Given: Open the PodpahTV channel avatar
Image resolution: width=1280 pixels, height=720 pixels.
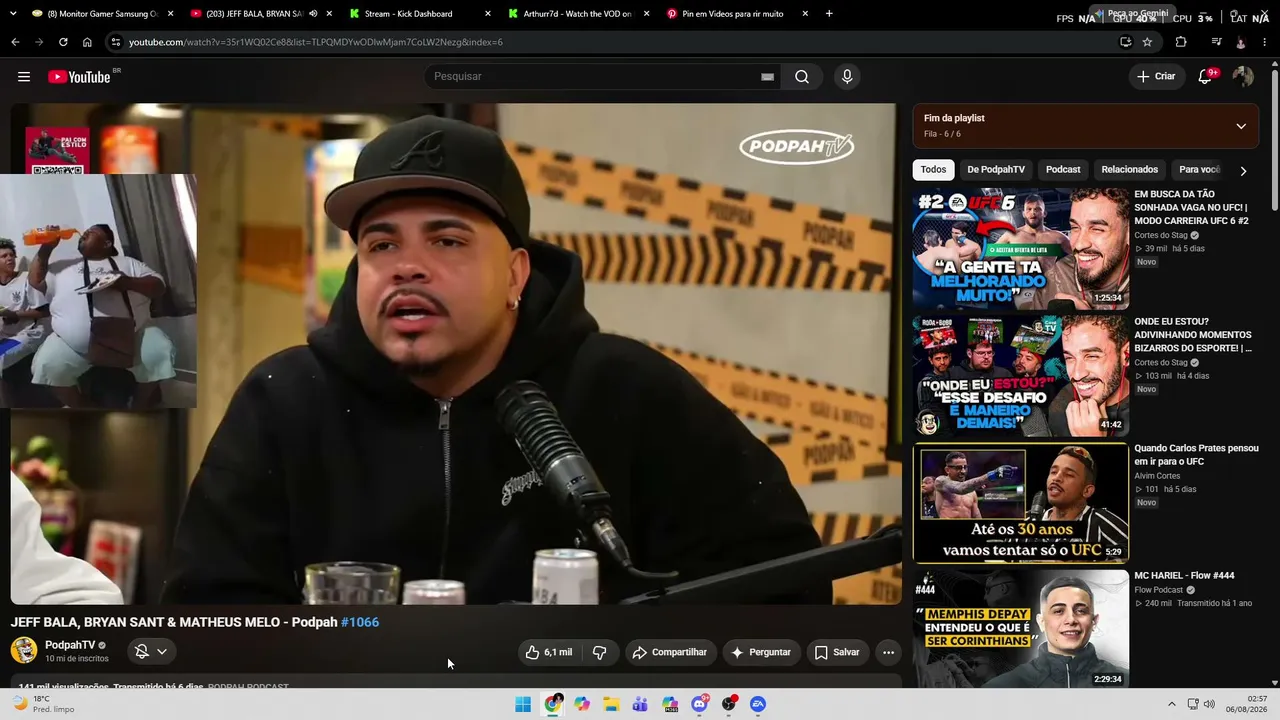Looking at the screenshot, I should click(x=24, y=650).
